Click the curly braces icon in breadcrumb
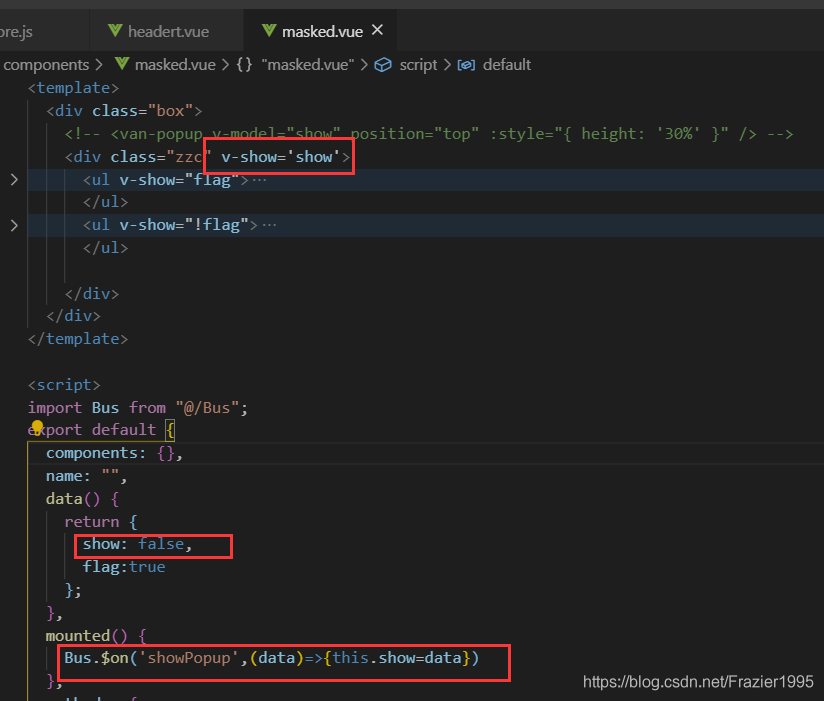824x701 pixels. coord(244,65)
